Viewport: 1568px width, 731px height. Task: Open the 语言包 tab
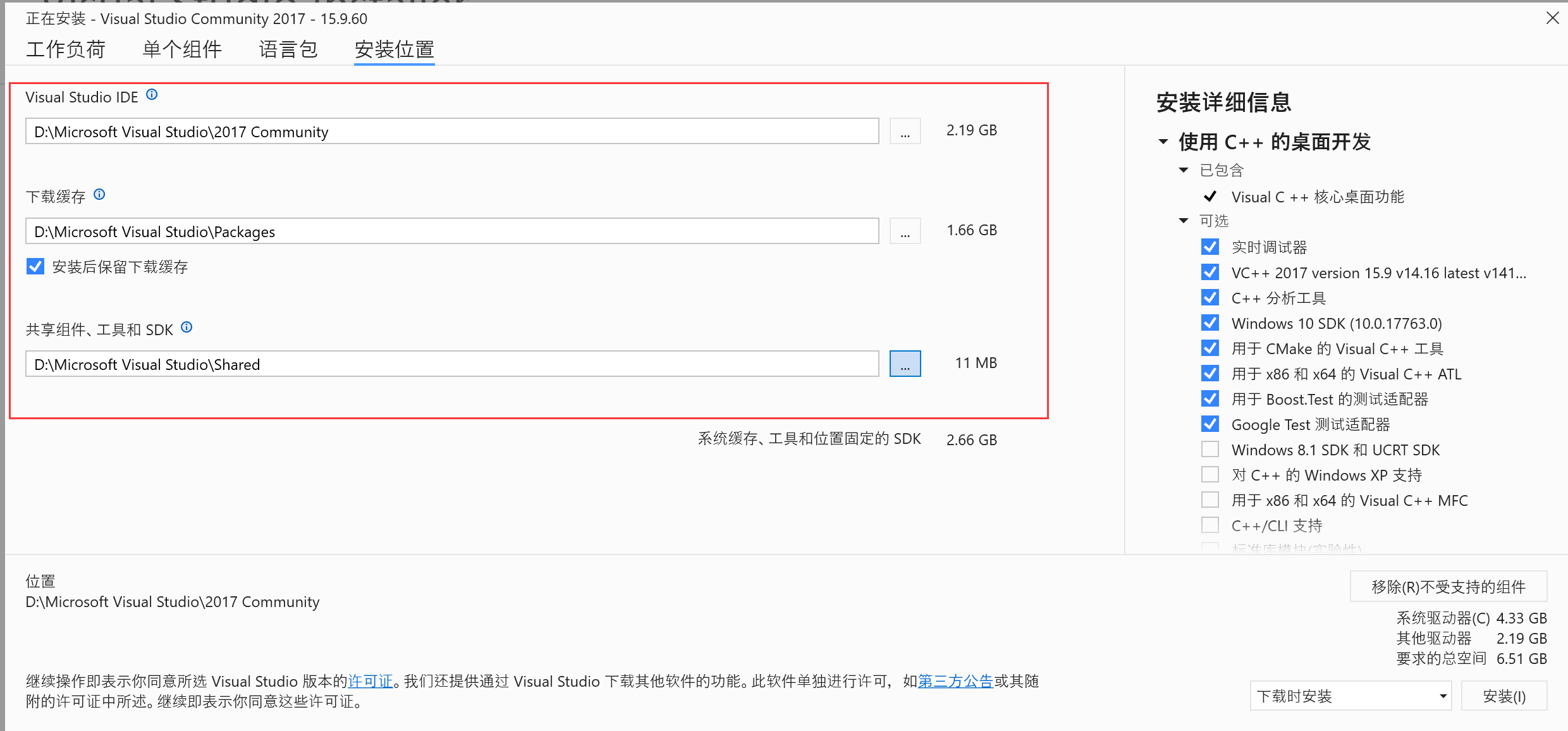click(x=288, y=49)
